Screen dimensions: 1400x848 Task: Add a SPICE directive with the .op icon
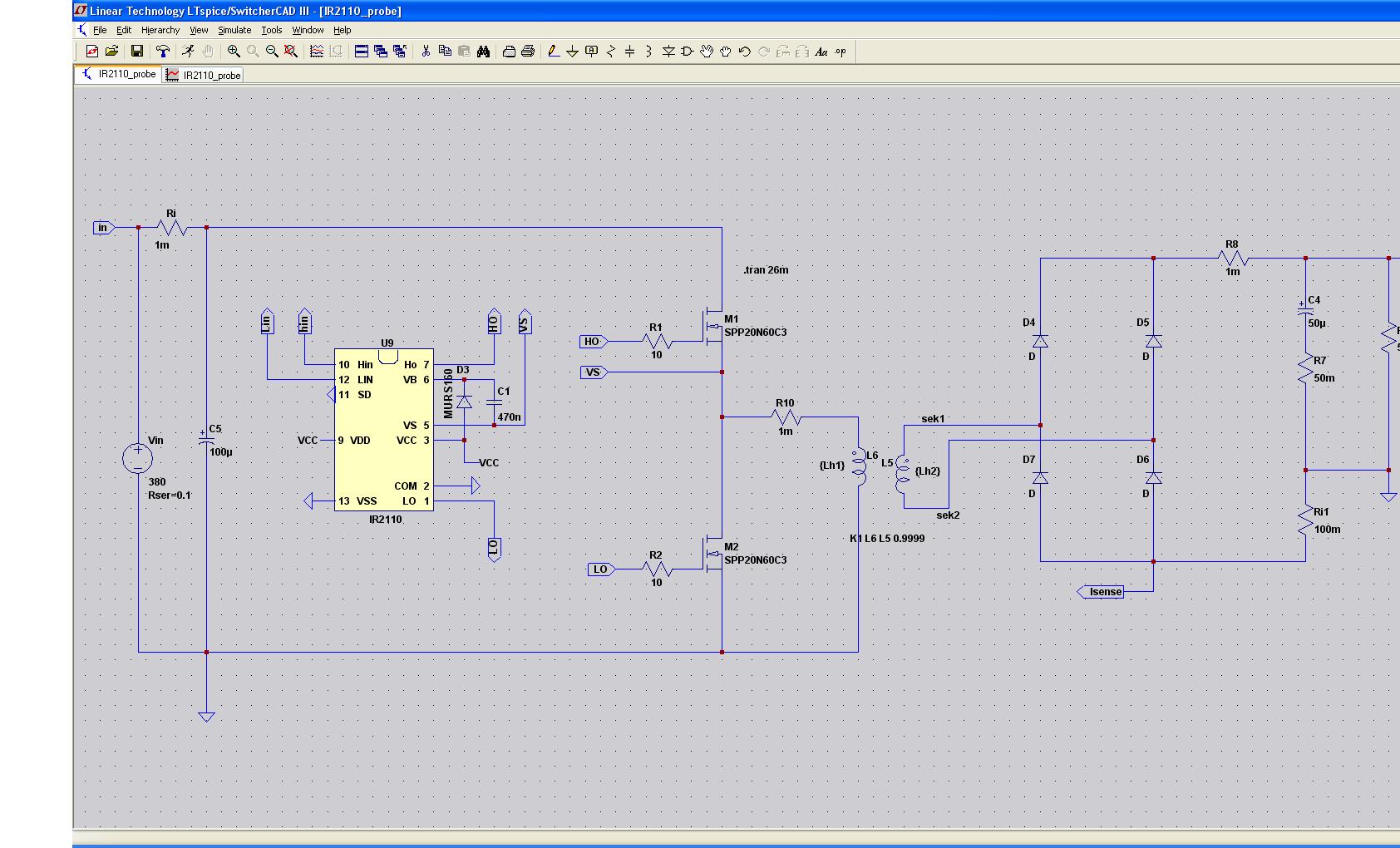coord(840,52)
